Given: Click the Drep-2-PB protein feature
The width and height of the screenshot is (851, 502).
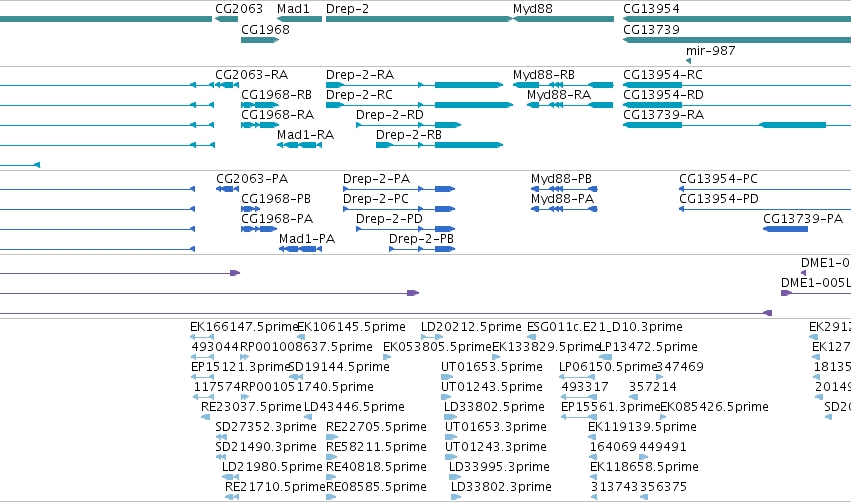Looking at the screenshot, I should click(422, 249).
